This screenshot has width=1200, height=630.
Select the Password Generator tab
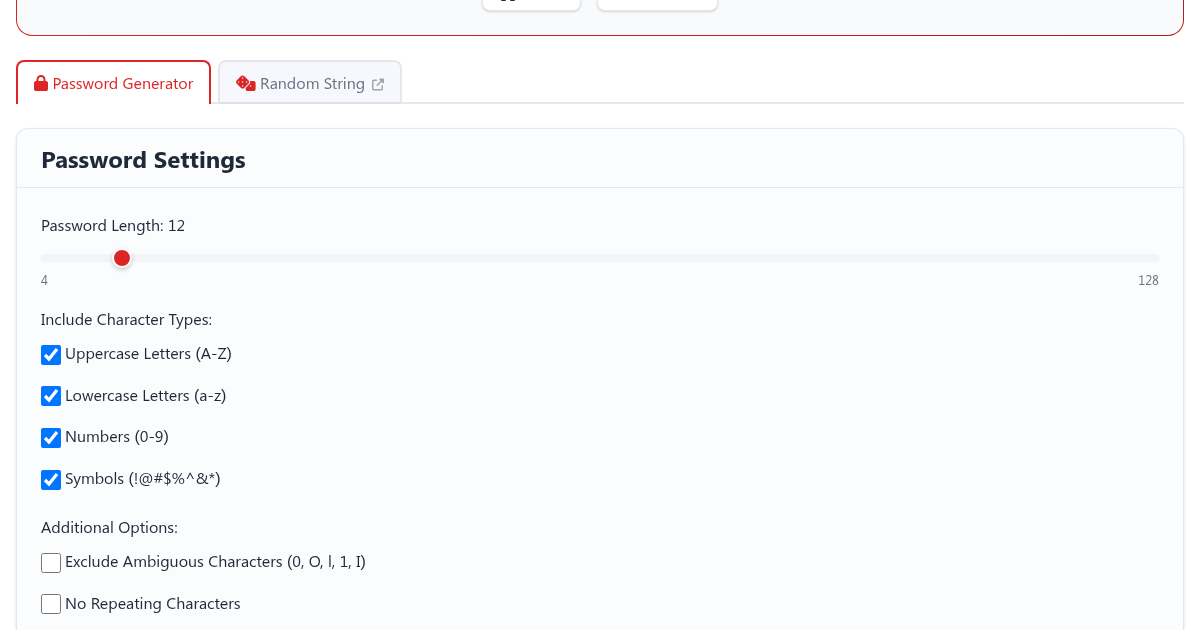[122, 84]
